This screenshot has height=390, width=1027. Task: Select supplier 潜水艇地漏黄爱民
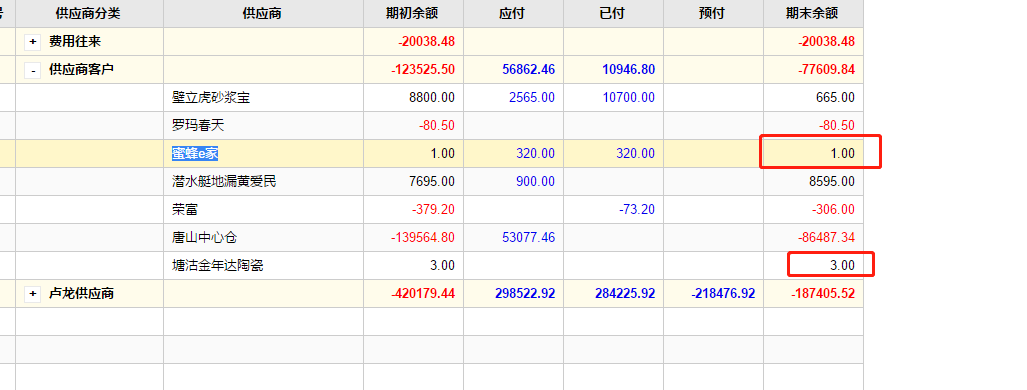click(224, 182)
